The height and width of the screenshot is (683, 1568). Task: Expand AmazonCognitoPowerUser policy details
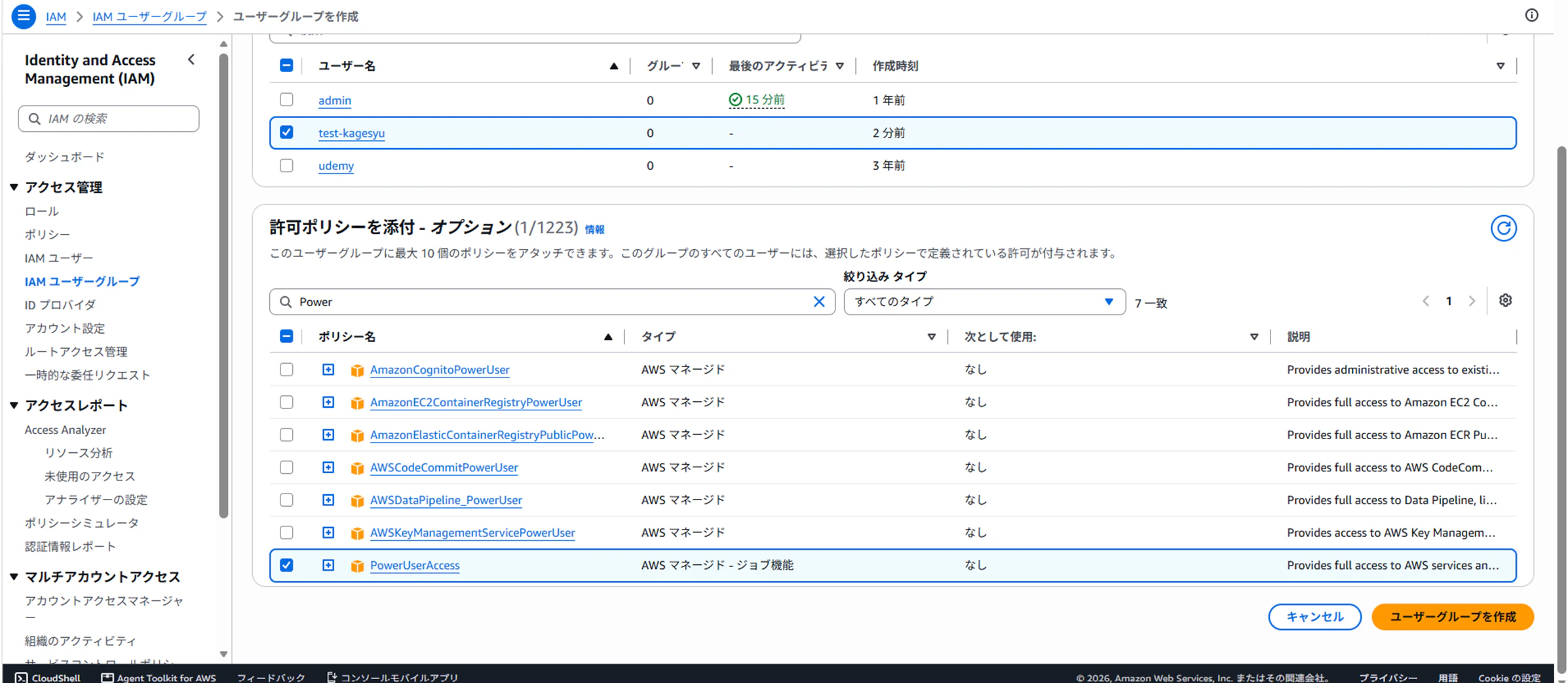coord(328,370)
